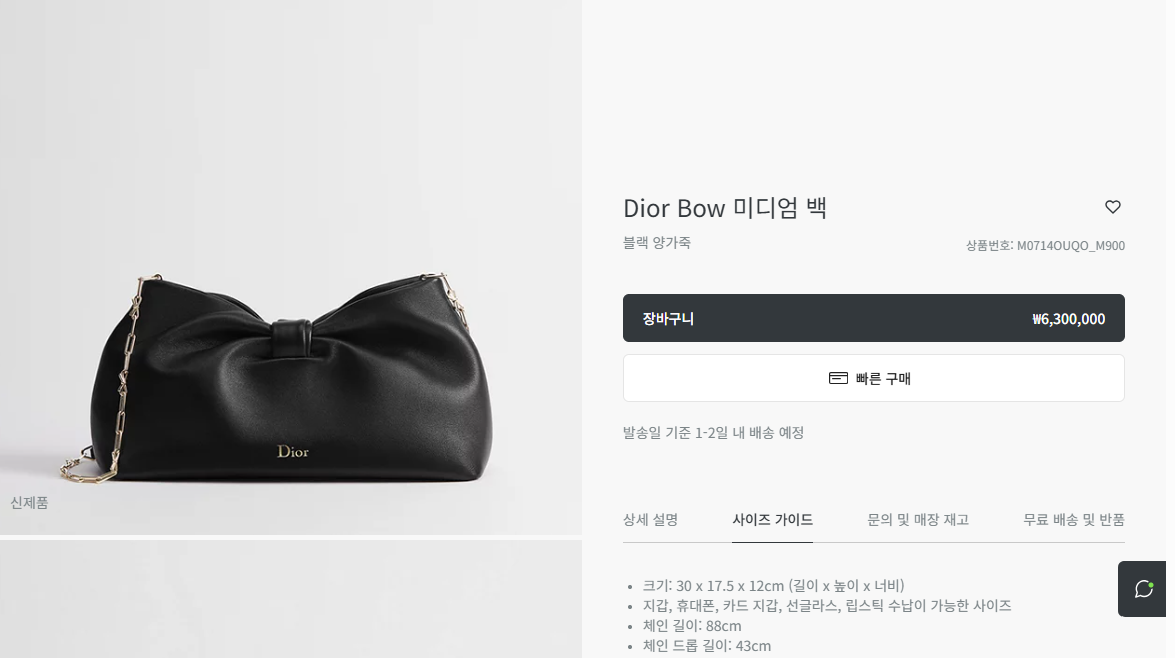Click the ₩6,300,000 price label
This screenshot has height=658, width=1175.
(x=1068, y=319)
